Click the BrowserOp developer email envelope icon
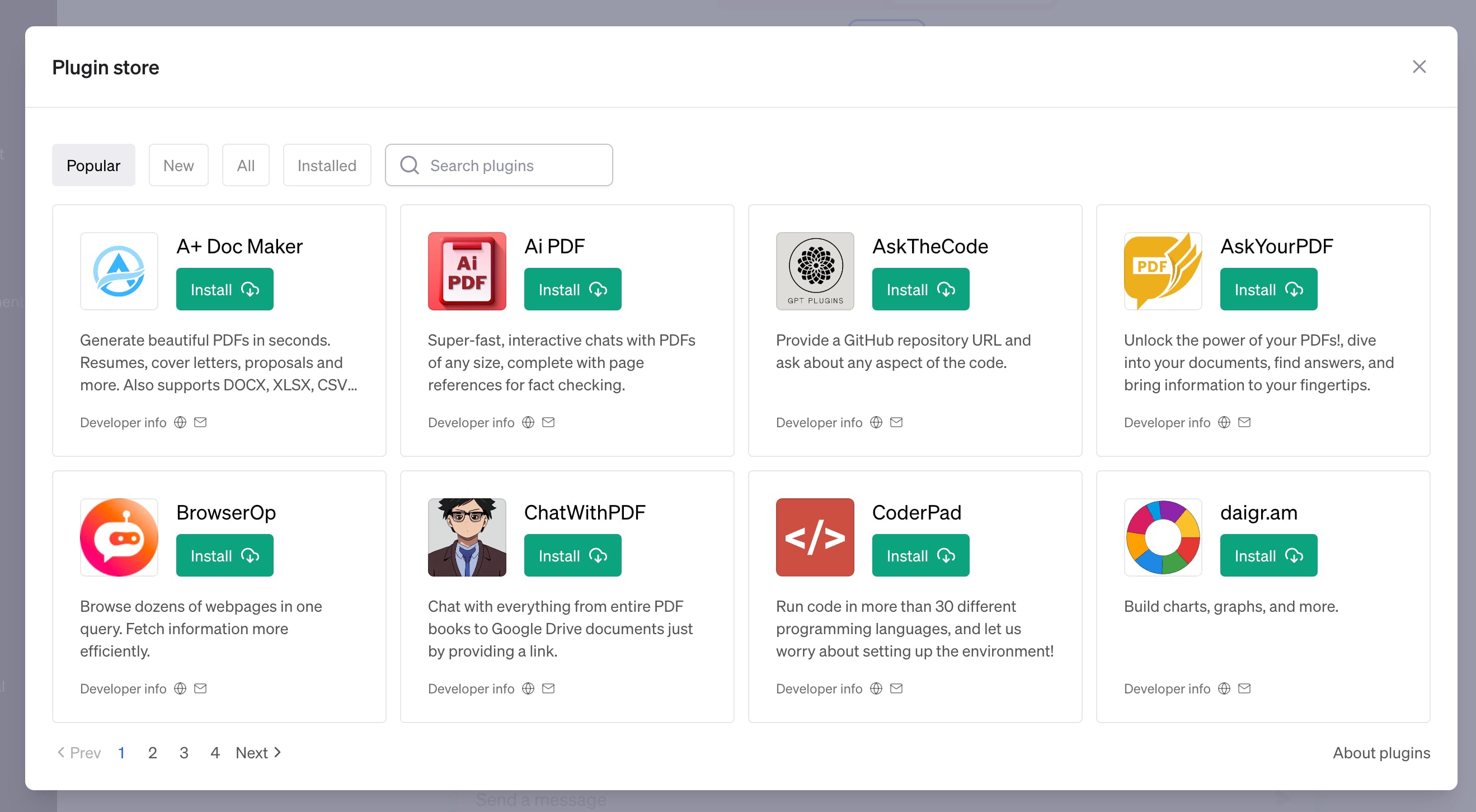The width and height of the screenshot is (1476, 812). tap(200, 688)
